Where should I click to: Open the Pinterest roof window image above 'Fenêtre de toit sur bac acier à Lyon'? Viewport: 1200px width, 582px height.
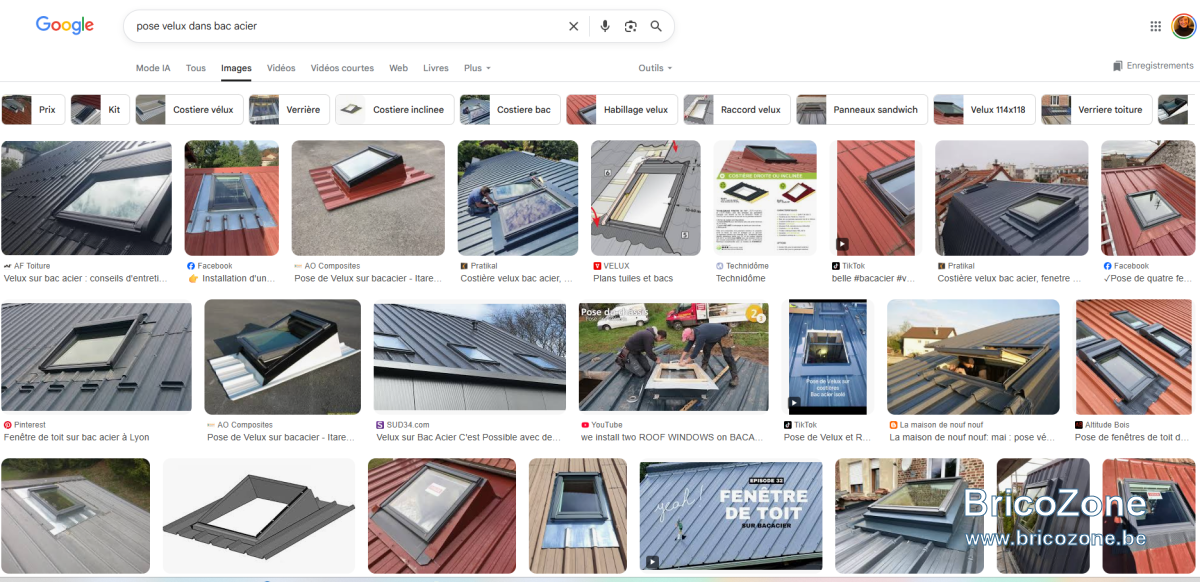tap(96, 356)
